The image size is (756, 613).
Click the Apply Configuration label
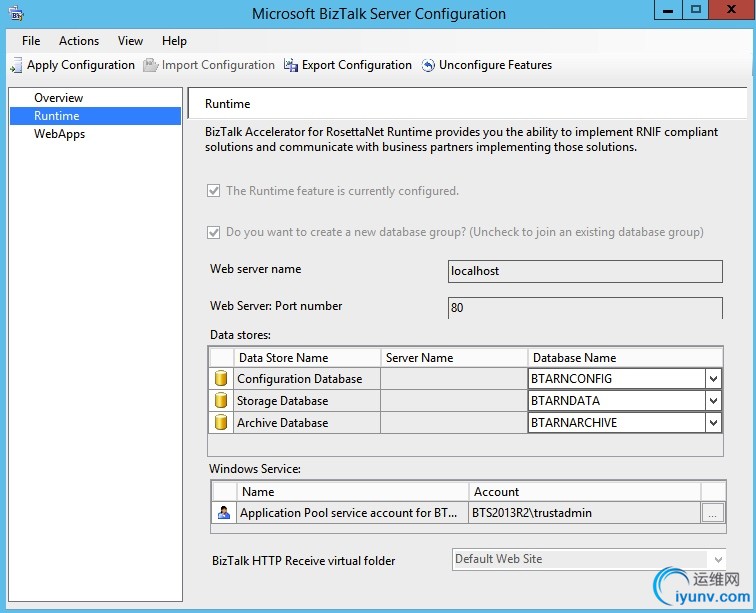pos(81,65)
